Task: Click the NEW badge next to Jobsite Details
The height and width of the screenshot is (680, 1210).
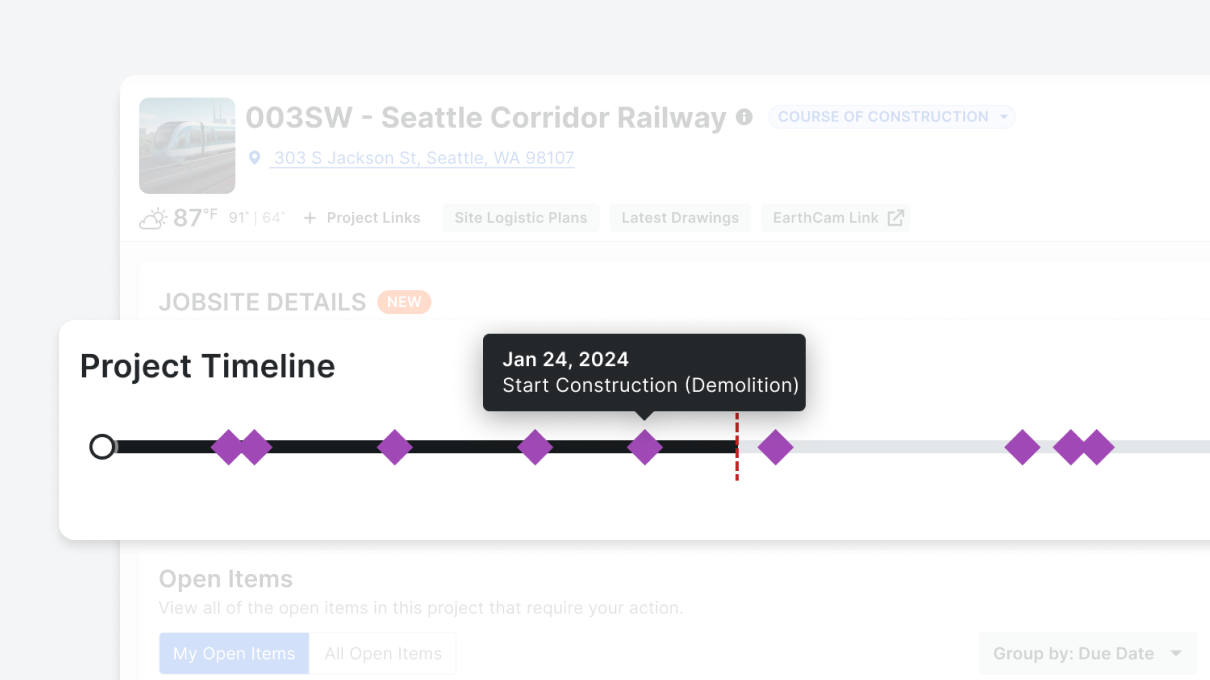Action: click(404, 301)
